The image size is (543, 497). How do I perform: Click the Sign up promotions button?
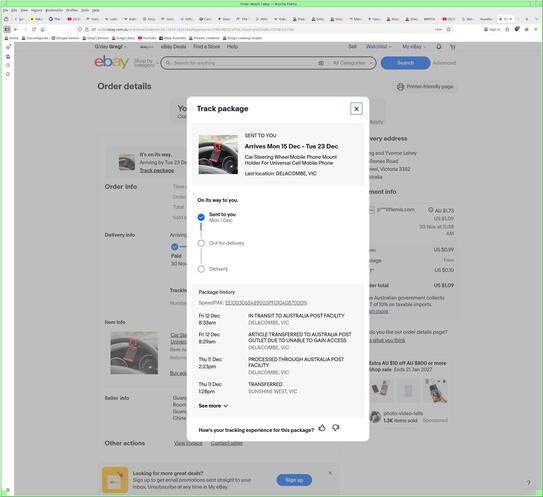[294, 480]
